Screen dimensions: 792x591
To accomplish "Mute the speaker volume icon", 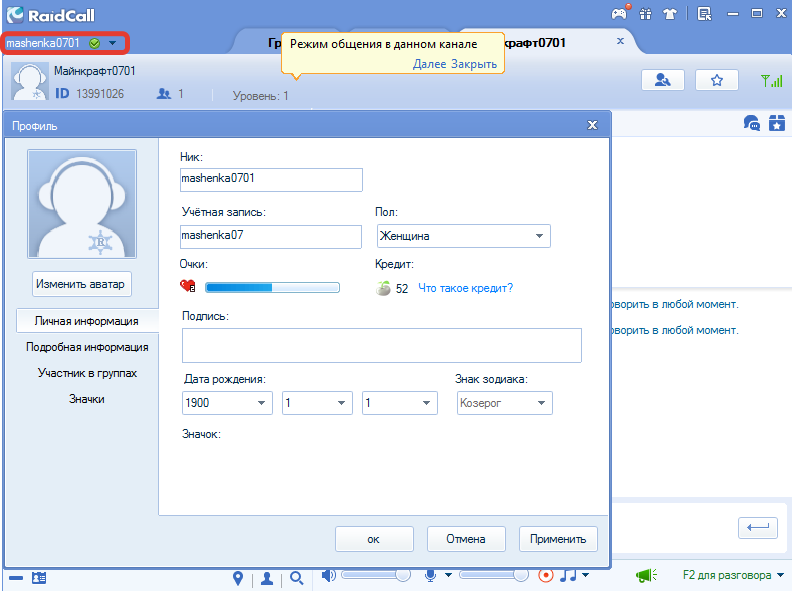I will [328, 575].
